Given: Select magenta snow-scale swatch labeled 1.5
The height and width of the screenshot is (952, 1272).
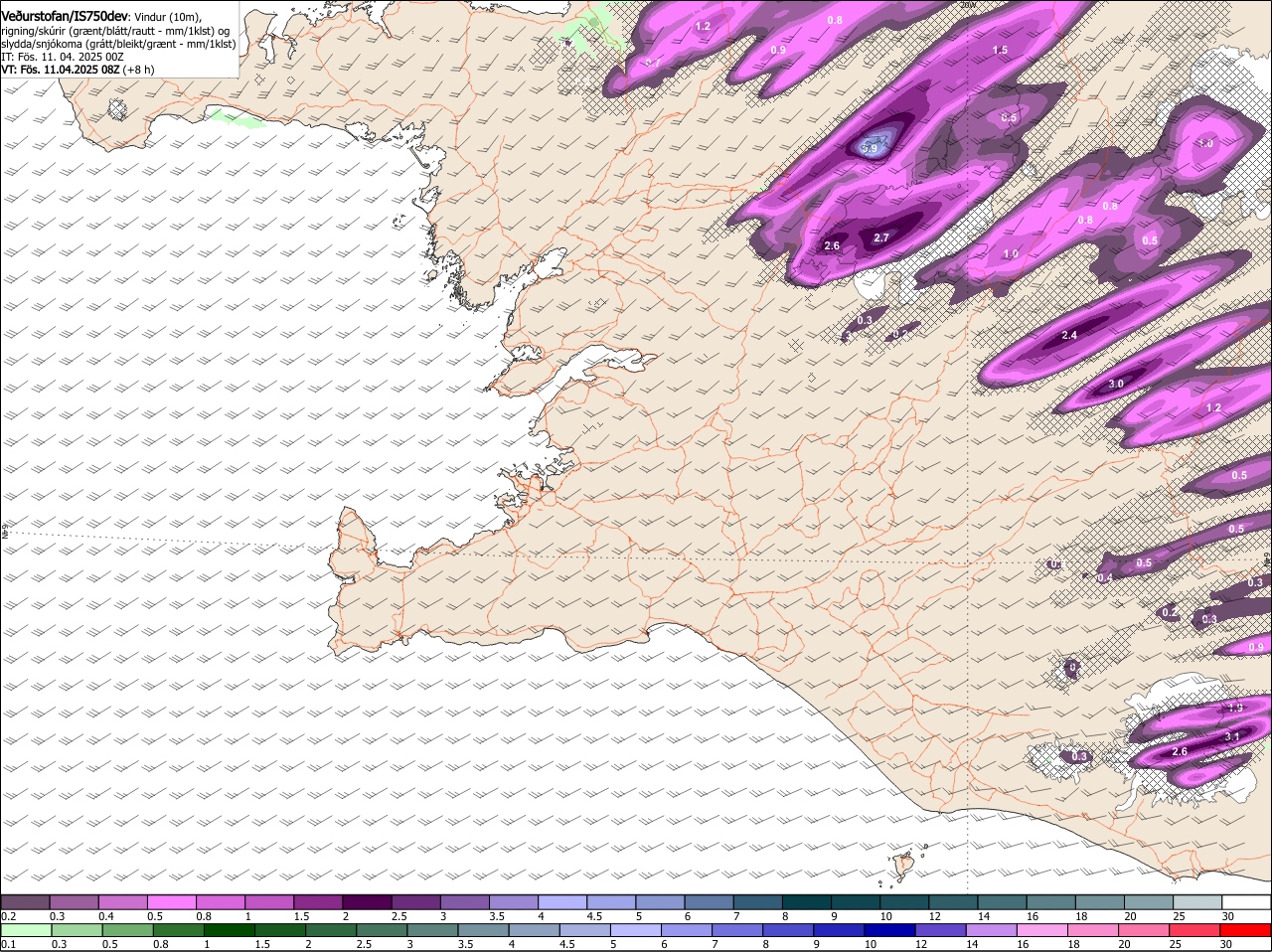Looking at the screenshot, I should pos(317,901).
